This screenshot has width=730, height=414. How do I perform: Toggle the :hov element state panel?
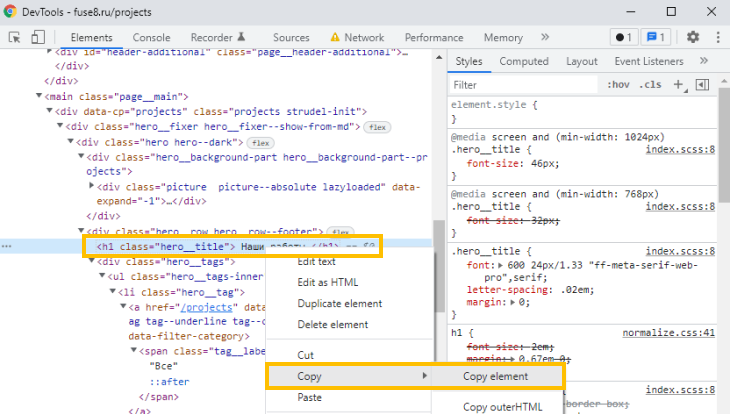point(618,85)
